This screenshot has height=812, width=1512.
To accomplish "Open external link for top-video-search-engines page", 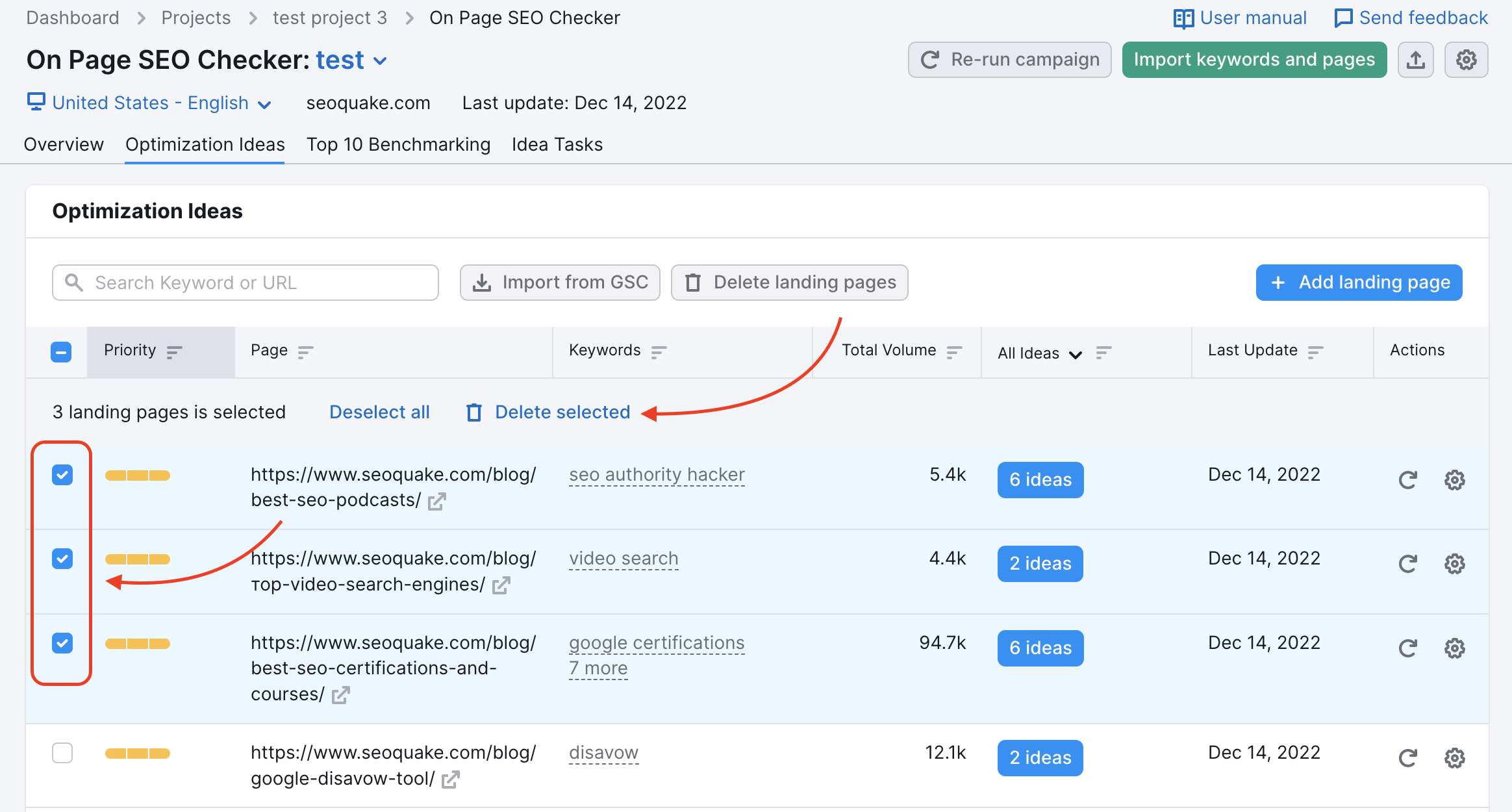I will 501,585.
